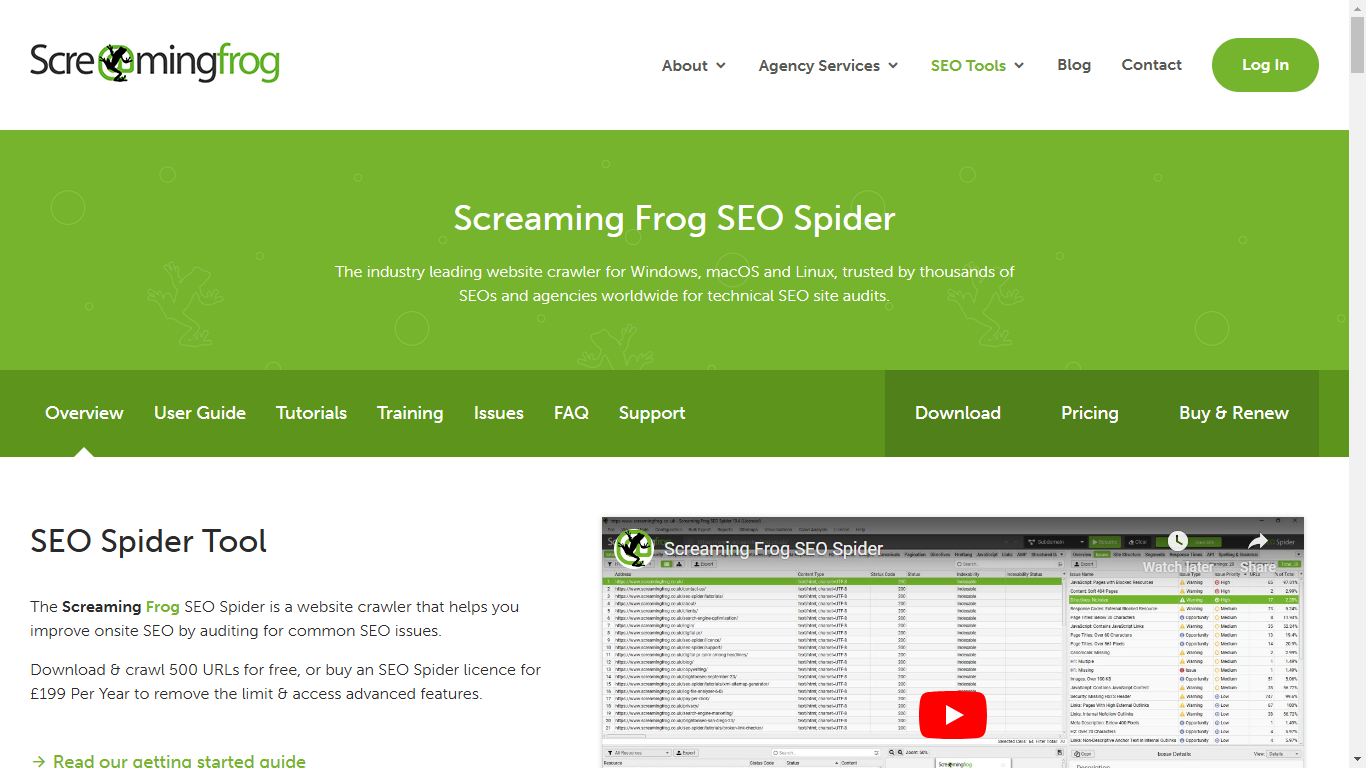Click the Watch later clock icon
The width and height of the screenshot is (1366, 768).
click(x=1177, y=541)
